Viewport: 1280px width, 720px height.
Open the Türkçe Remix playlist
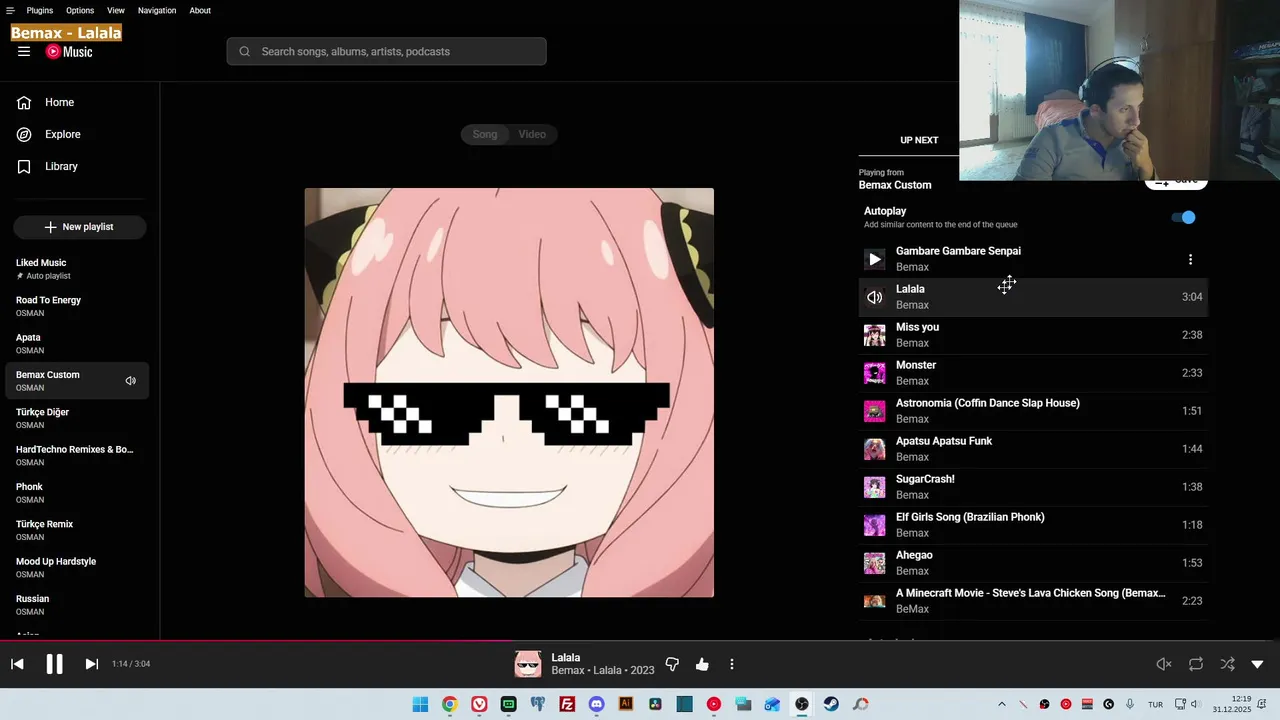[x=77, y=530]
